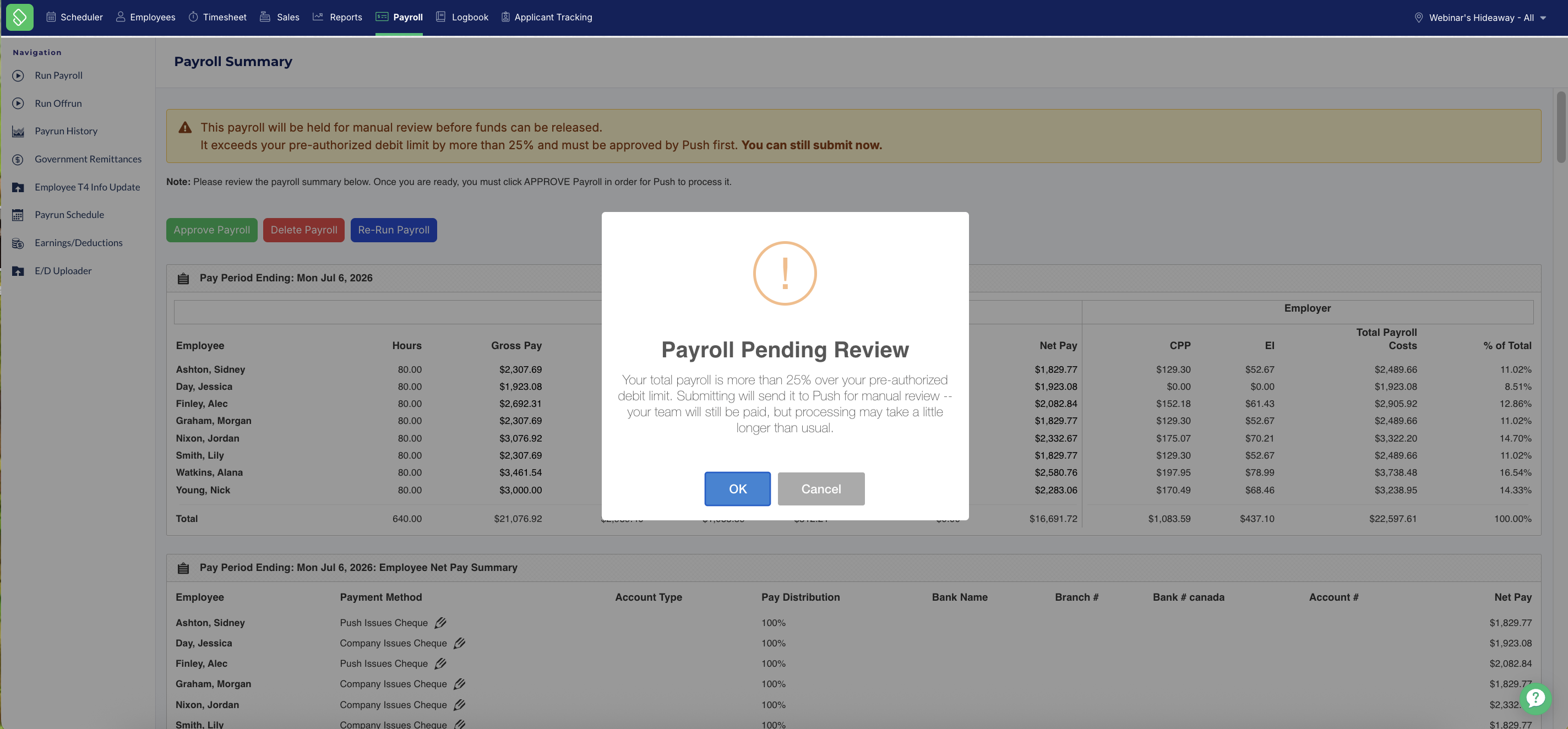The image size is (1568, 729).
Task: Click the E/D Uploader folder icon
Action: click(18, 271)
